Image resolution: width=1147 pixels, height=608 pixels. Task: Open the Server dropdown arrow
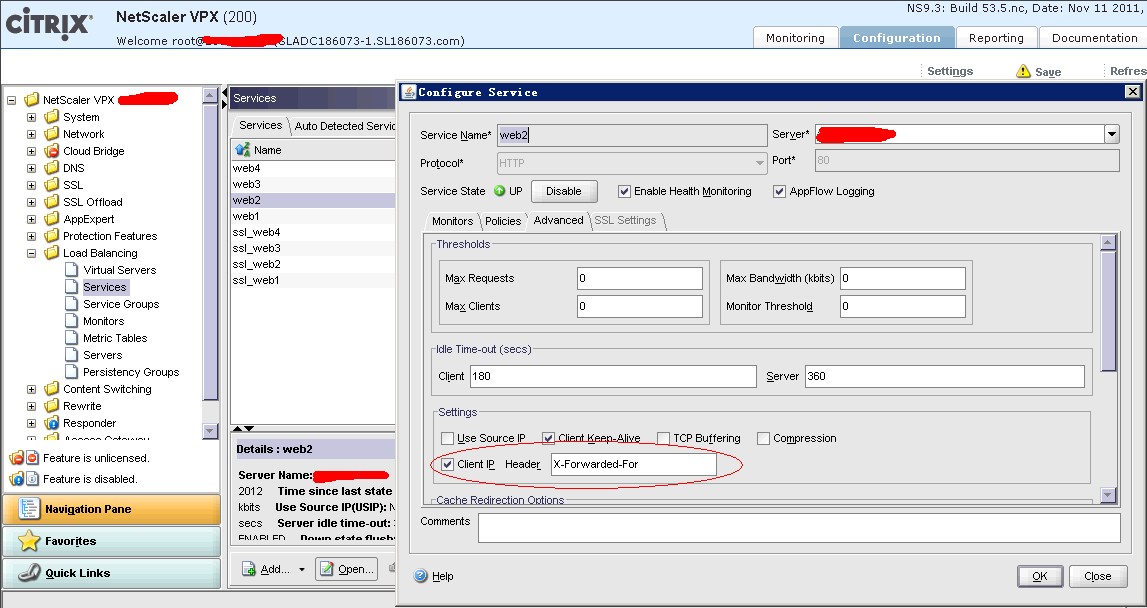coord(1112,134)
